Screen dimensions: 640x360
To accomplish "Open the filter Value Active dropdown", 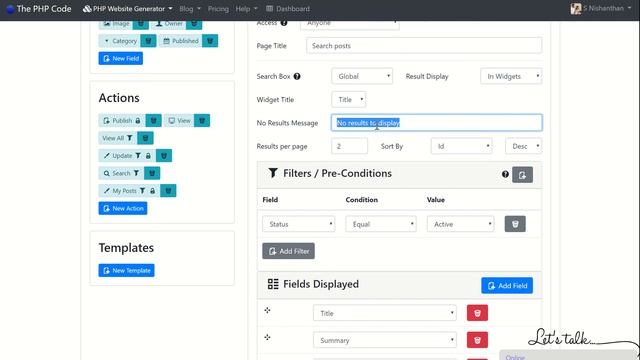I will coord(460,224).
